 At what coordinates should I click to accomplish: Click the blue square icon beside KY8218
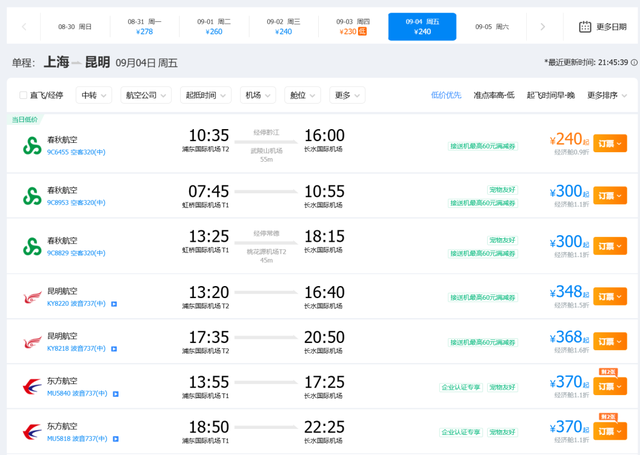[114, 349]
